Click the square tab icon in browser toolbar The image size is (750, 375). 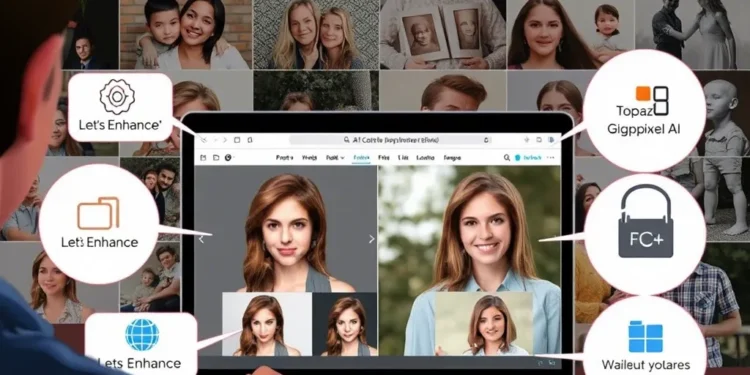[x=237, y=140]
